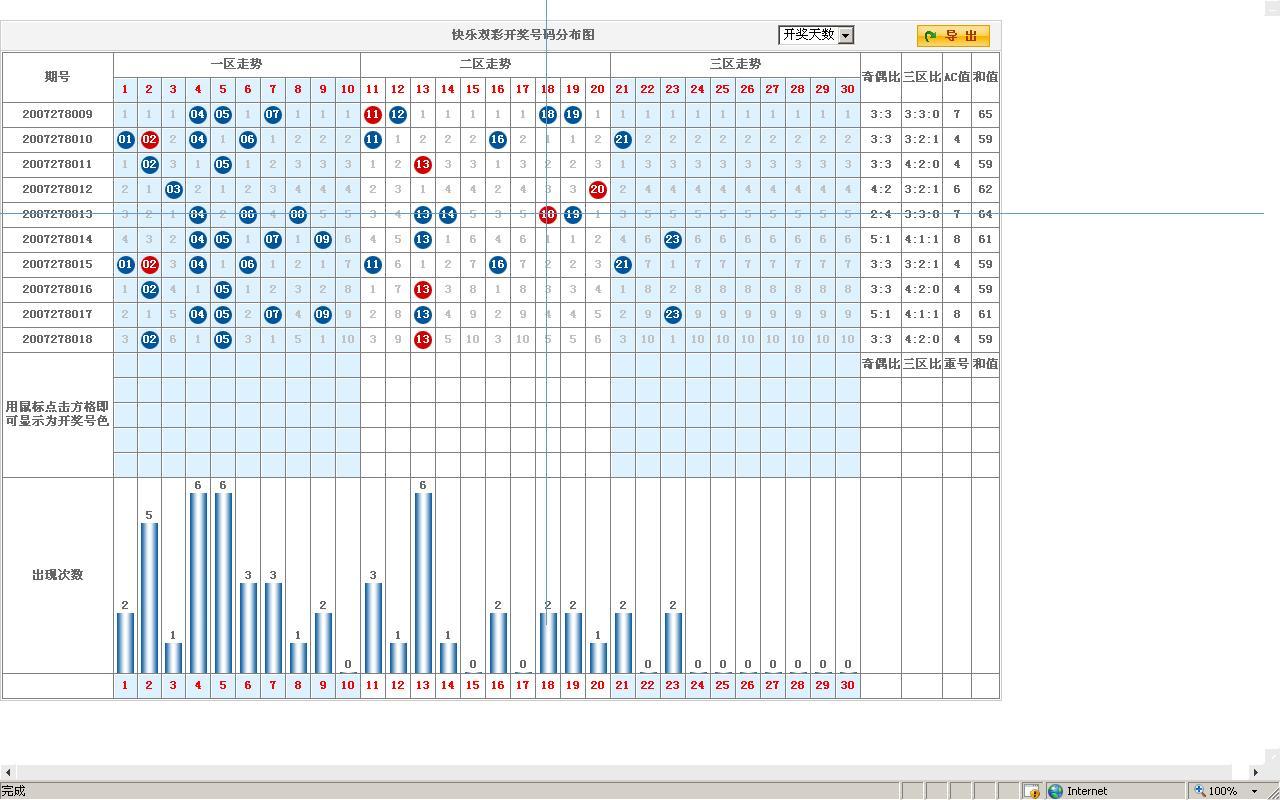
Task: Click the AC value 6 in draw 2007278012
Action: tap(957, 190)
